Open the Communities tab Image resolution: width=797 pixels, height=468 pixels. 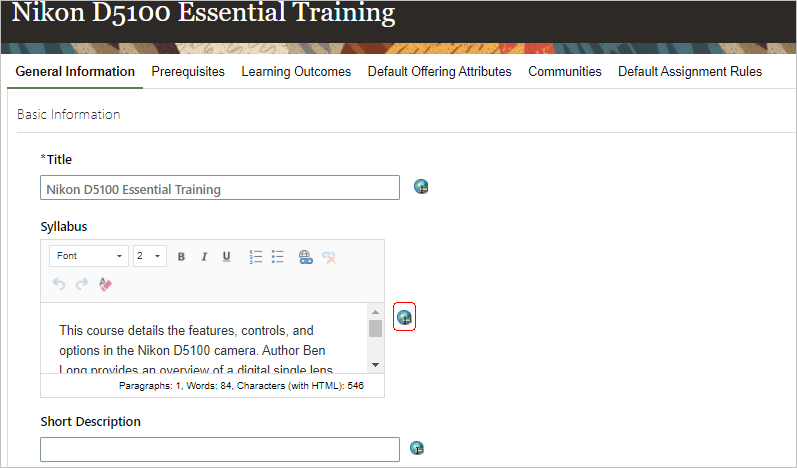(565, 72)
